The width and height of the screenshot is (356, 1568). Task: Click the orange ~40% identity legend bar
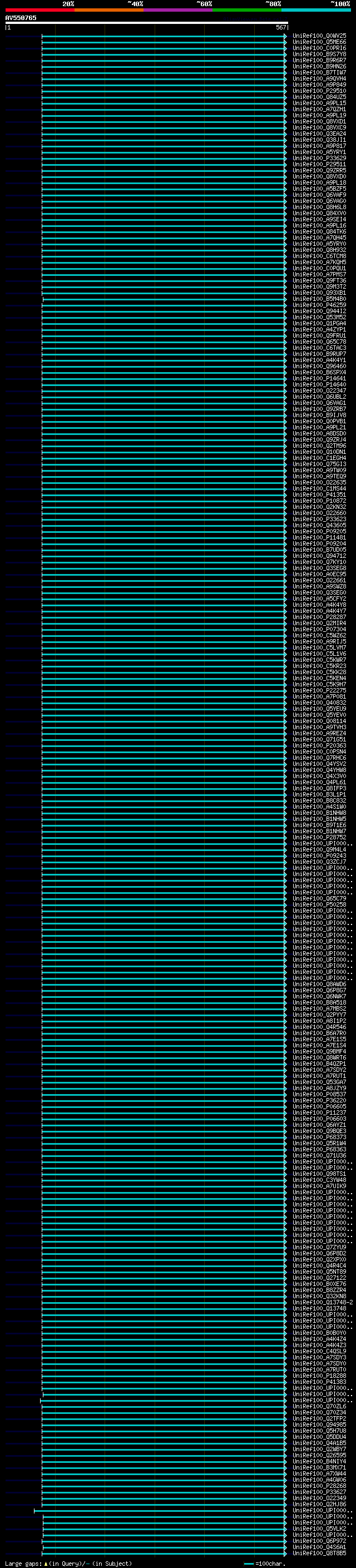(x=109, y=10)
